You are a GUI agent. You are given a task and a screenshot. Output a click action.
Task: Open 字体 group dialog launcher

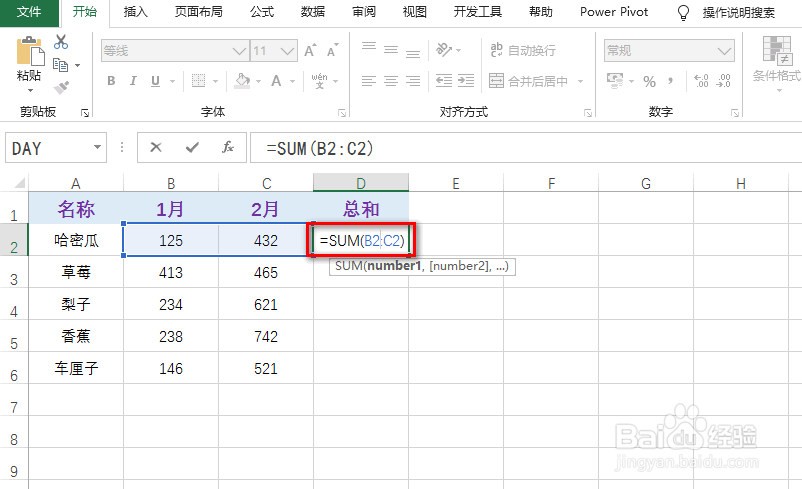tap(342, 113)
